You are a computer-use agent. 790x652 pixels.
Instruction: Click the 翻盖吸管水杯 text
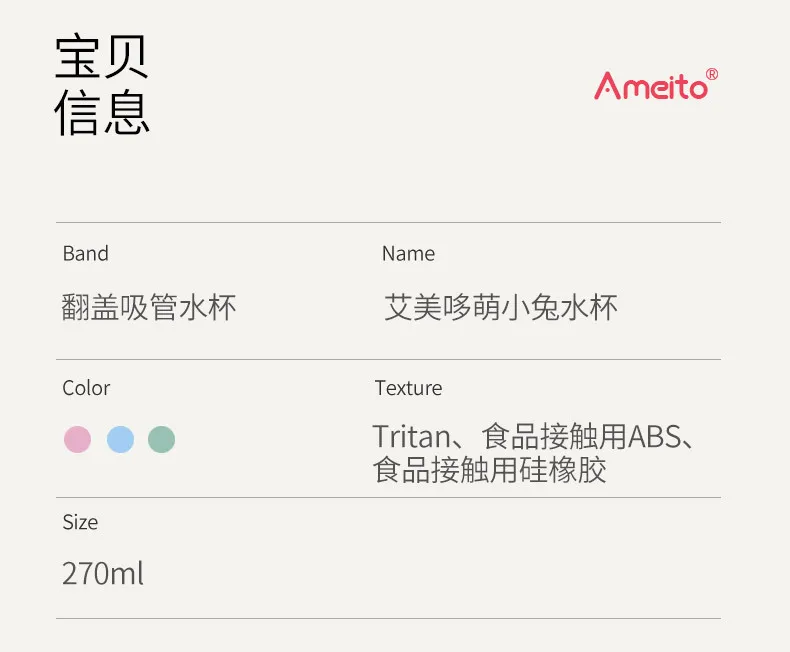click(149, 307)
